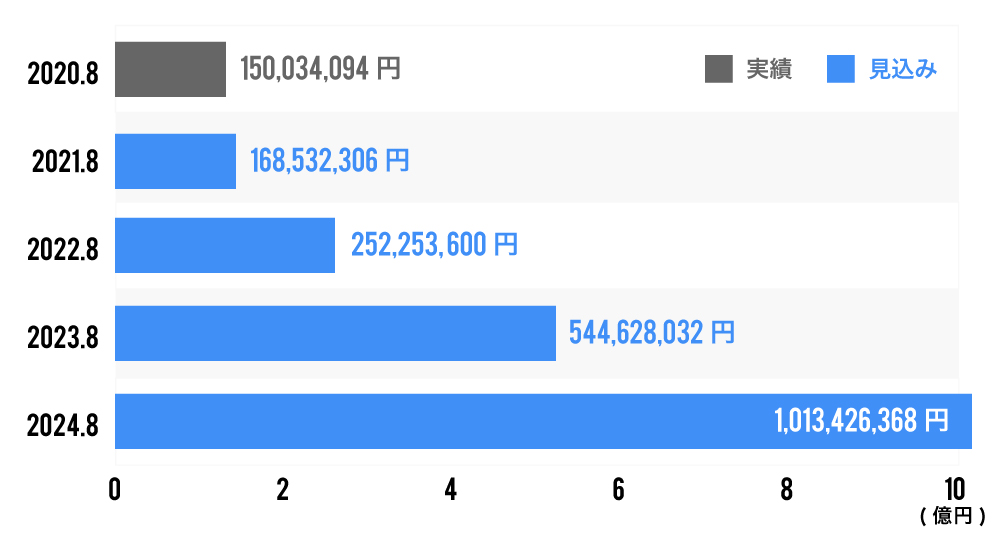Click the axis tick labeled 8

tap(787, 490)
